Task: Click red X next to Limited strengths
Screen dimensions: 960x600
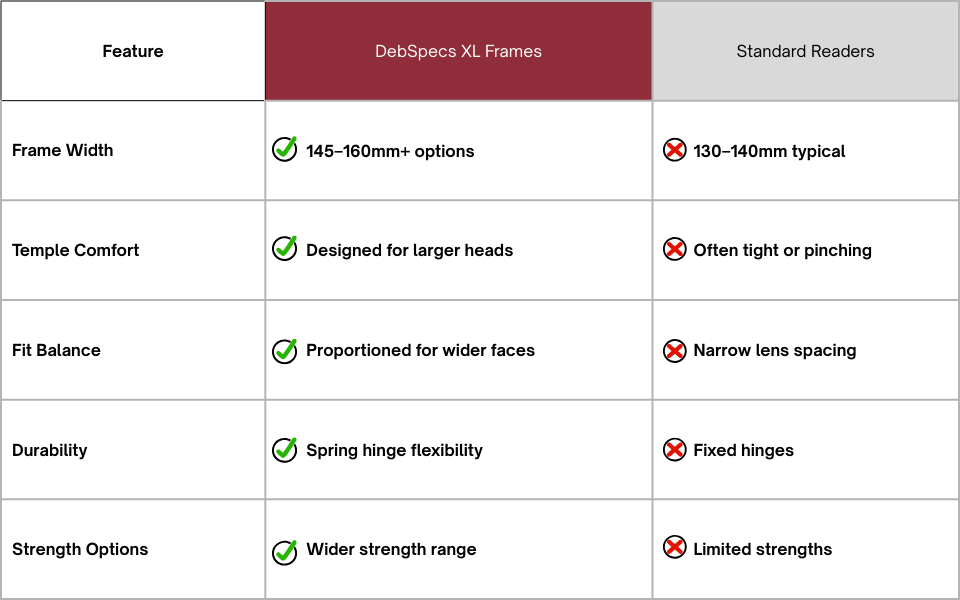Action: 675,548
